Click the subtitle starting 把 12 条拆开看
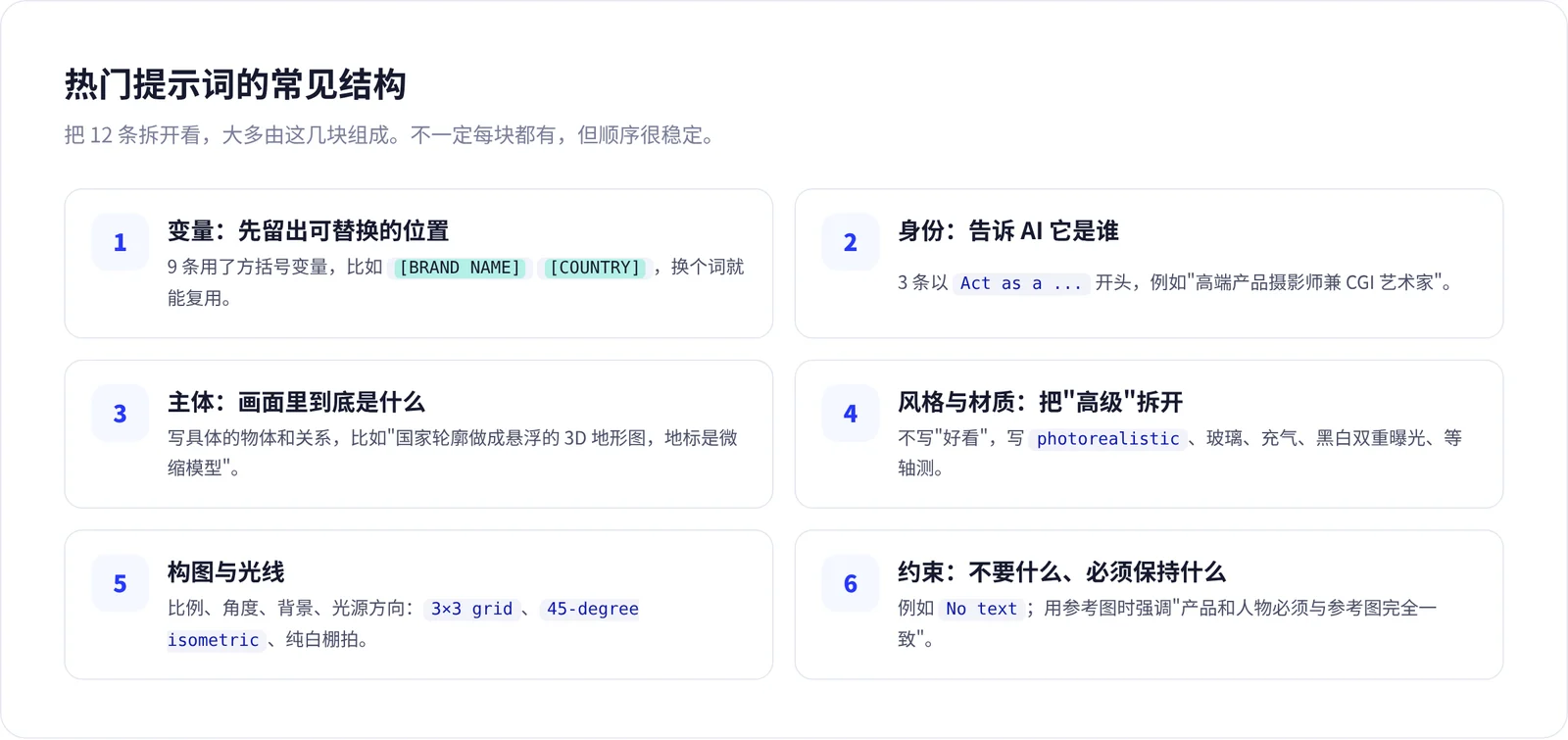This screenshot has width=1568, height=740. click(390, 135)
